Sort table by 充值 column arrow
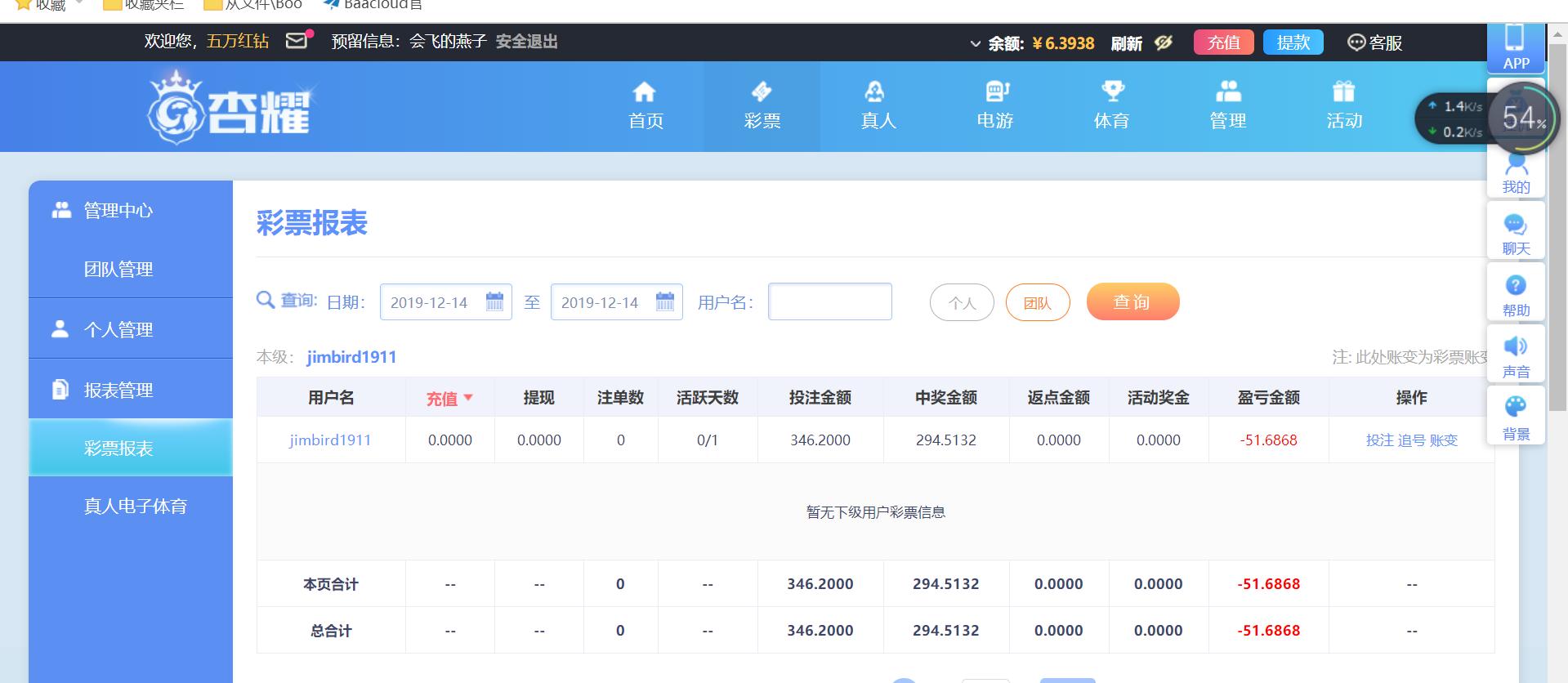The image size is (1568, 683). click(x=468, y=398)
